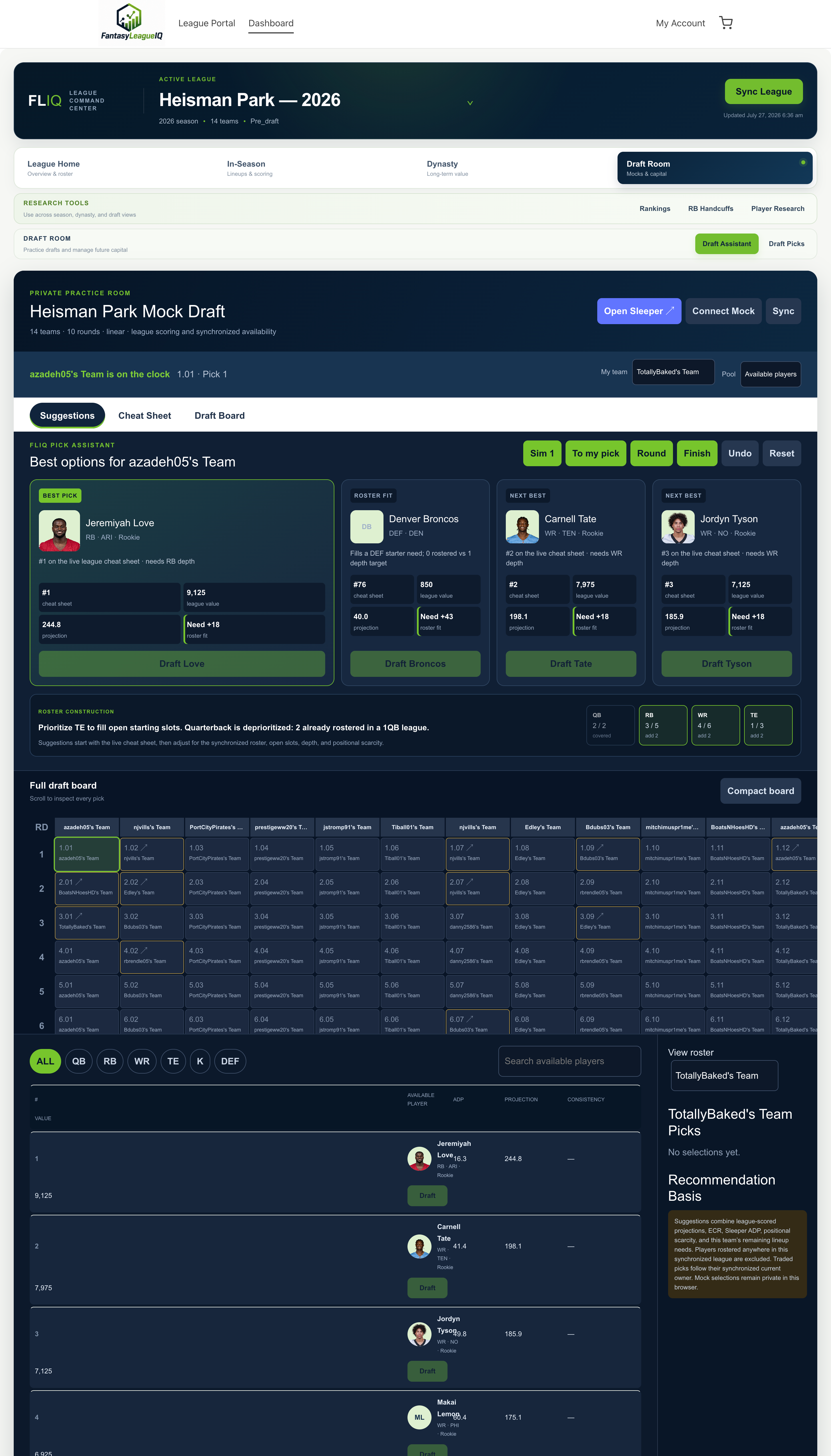Open the Pool dropdown showing Available players
Viewport: 831px width, 1456px height.
click(770, 374)
